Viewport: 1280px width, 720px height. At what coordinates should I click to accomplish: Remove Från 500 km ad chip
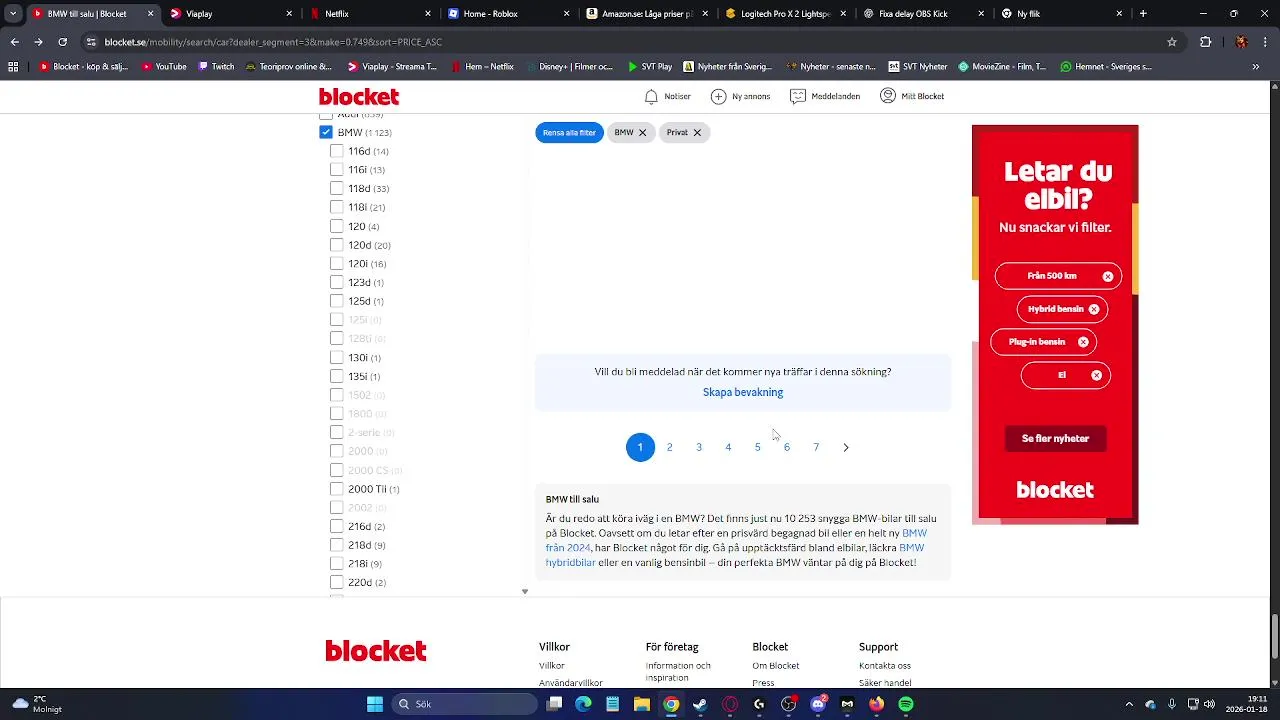[x=1108, y=276]
